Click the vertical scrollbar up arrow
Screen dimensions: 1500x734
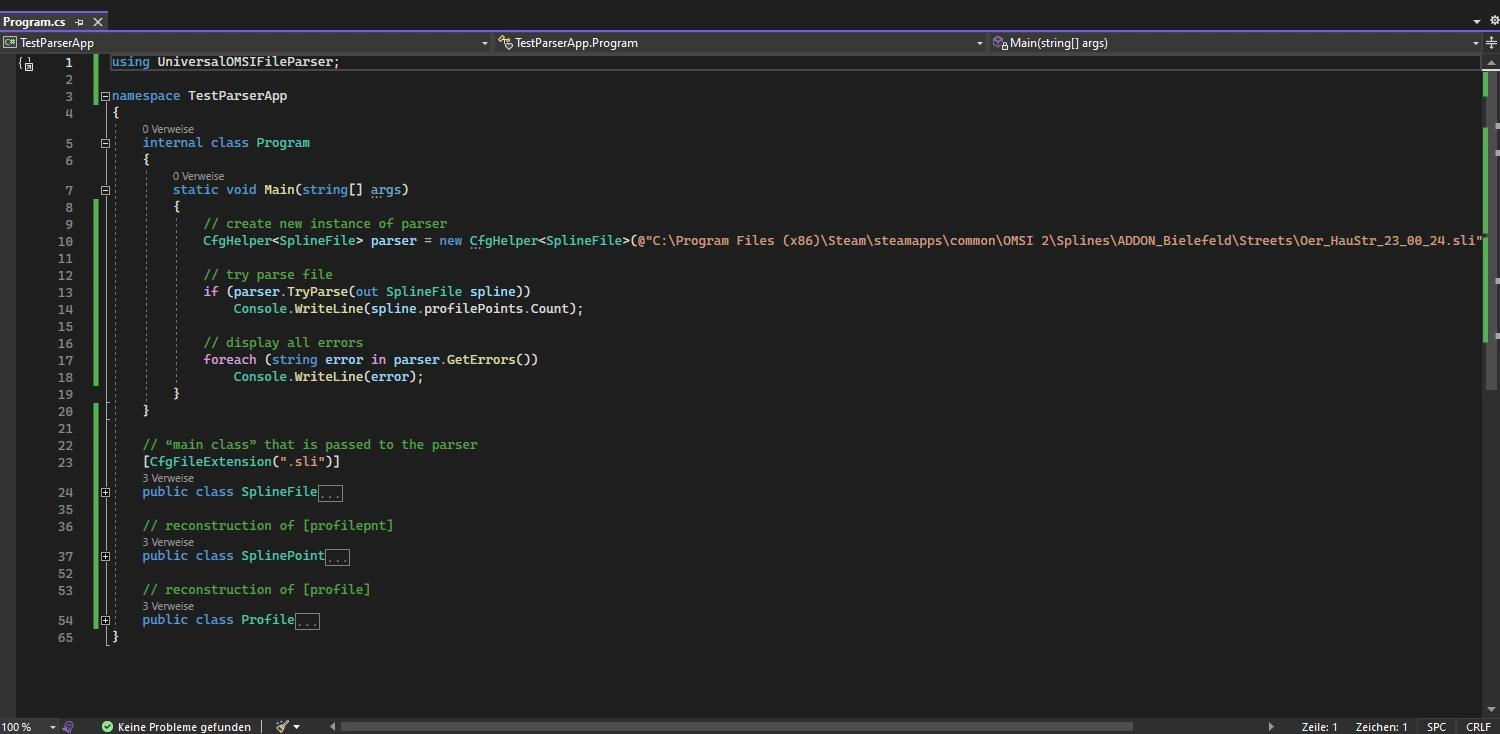click(x=1491, y=61)
